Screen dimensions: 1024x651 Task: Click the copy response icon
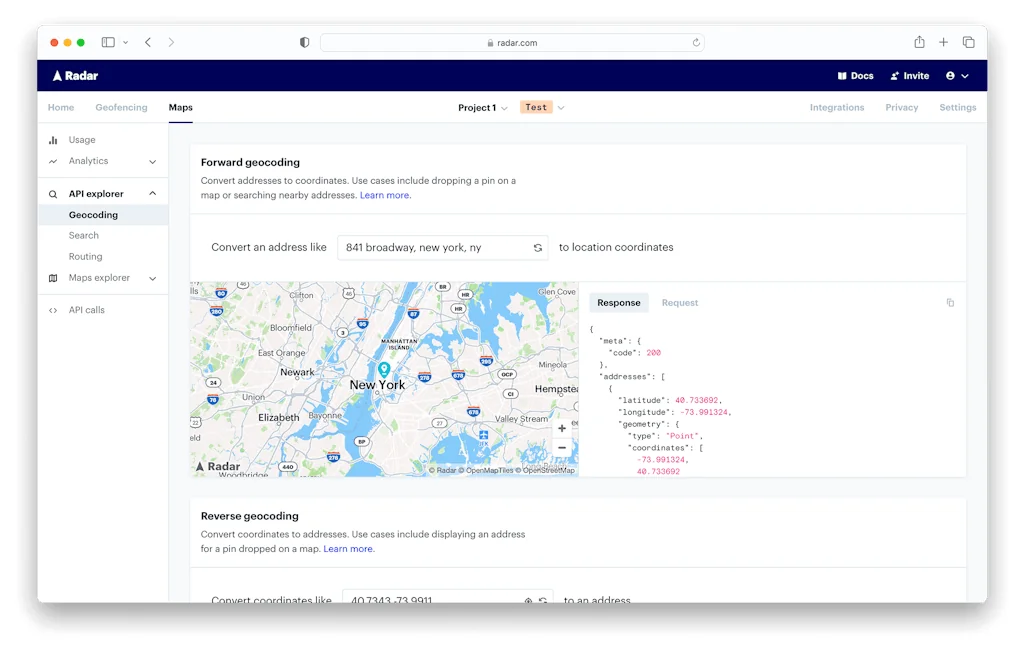click(950, 303)
